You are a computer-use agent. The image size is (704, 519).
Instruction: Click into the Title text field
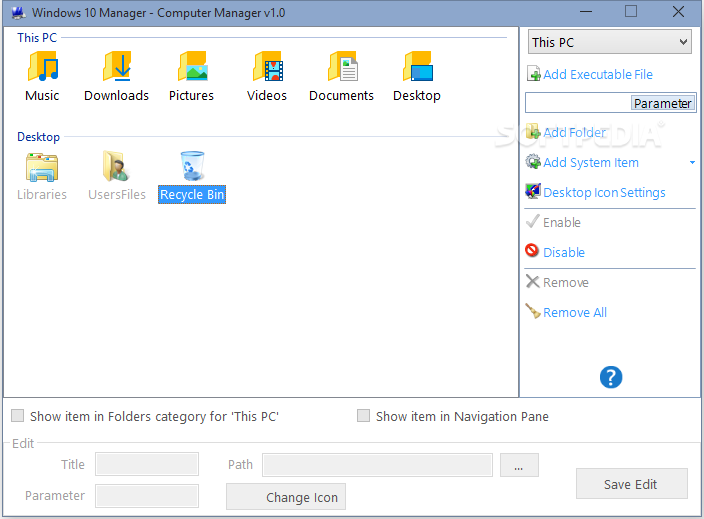tap(147, 464)
